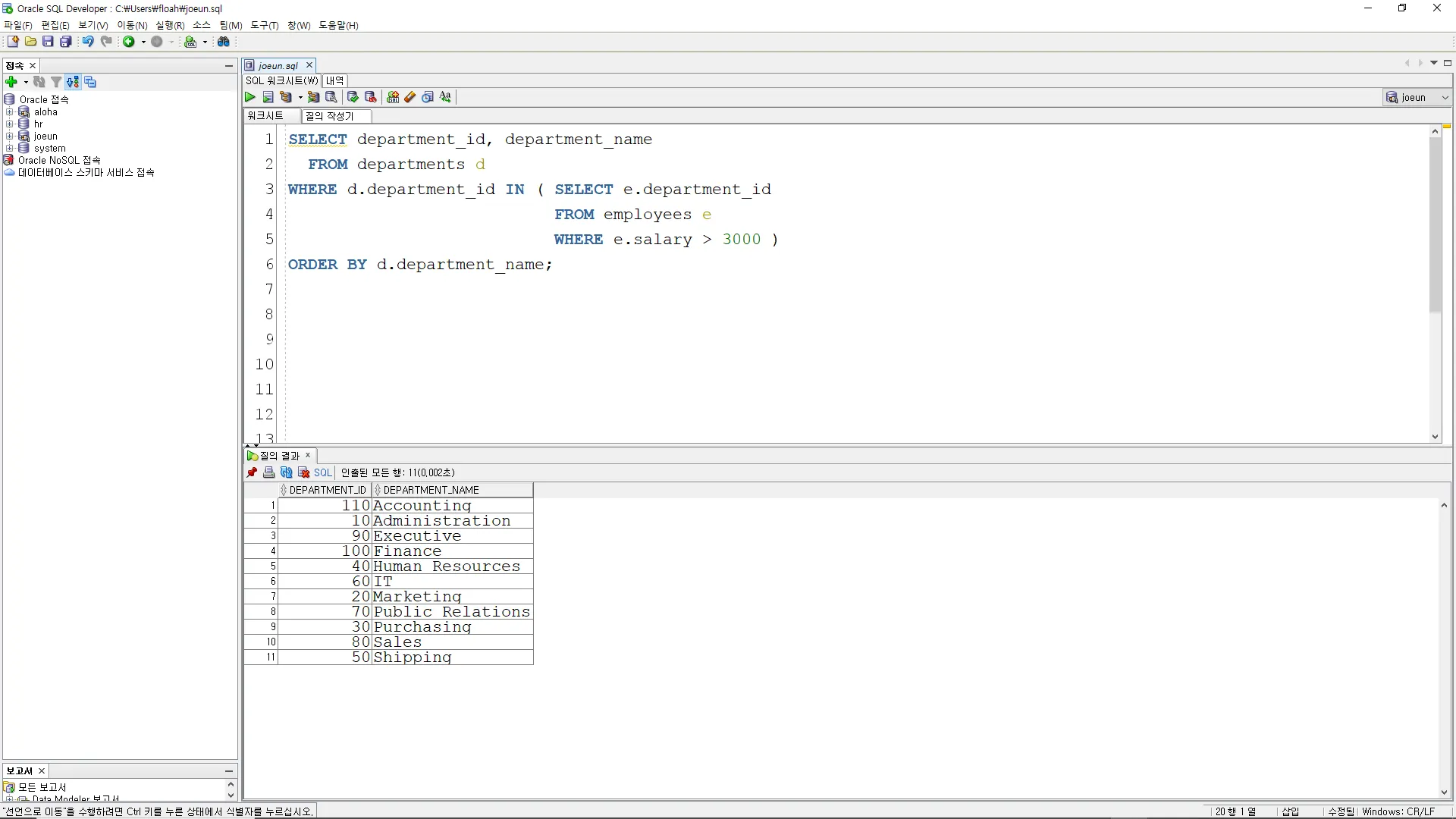Click the DEPARTMENT_NAME column header
Screen dimensions: 1456x819
point(431,490)
